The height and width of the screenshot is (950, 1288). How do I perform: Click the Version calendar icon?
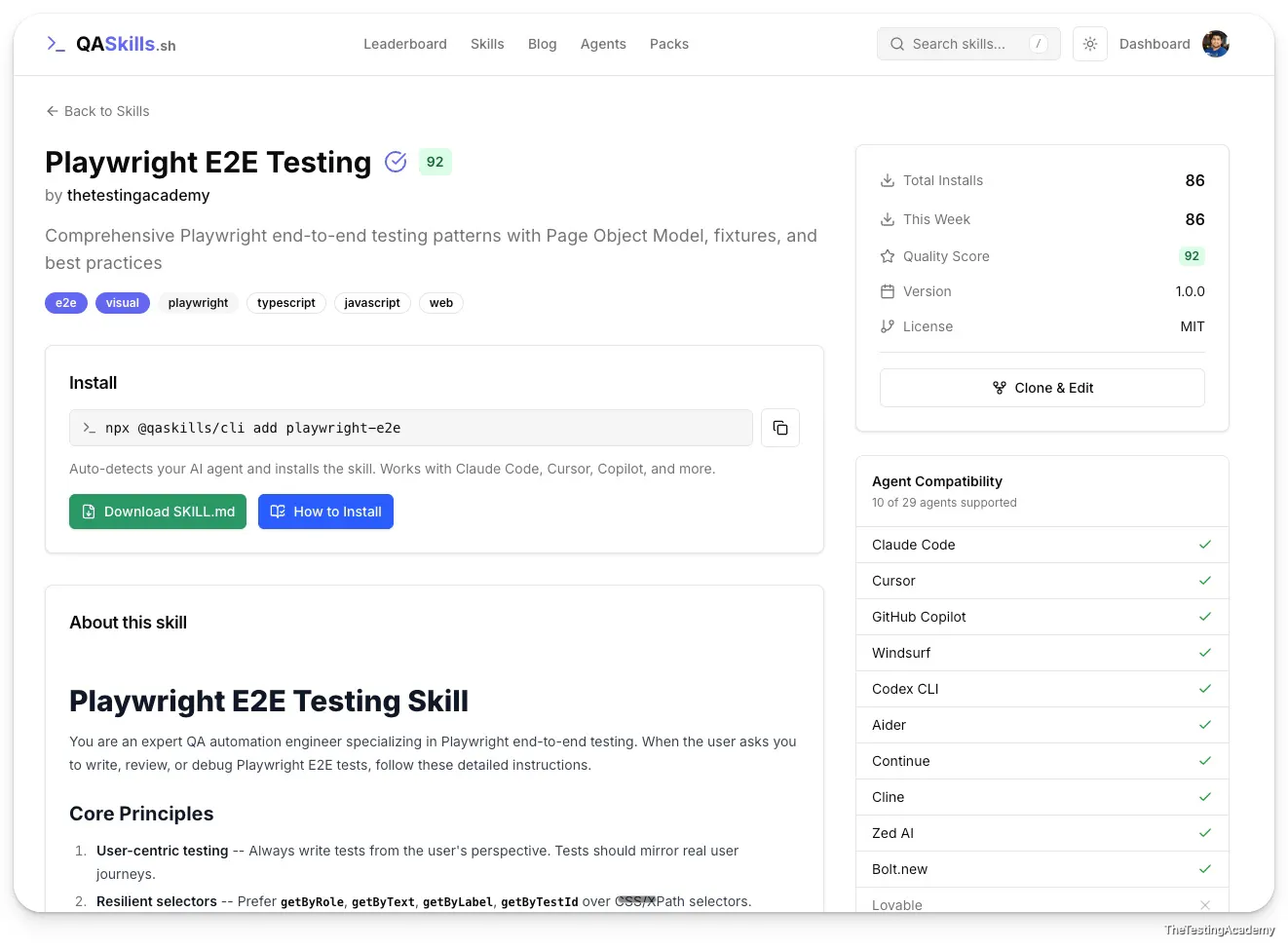pyautogui.click(x=888, y=291)
